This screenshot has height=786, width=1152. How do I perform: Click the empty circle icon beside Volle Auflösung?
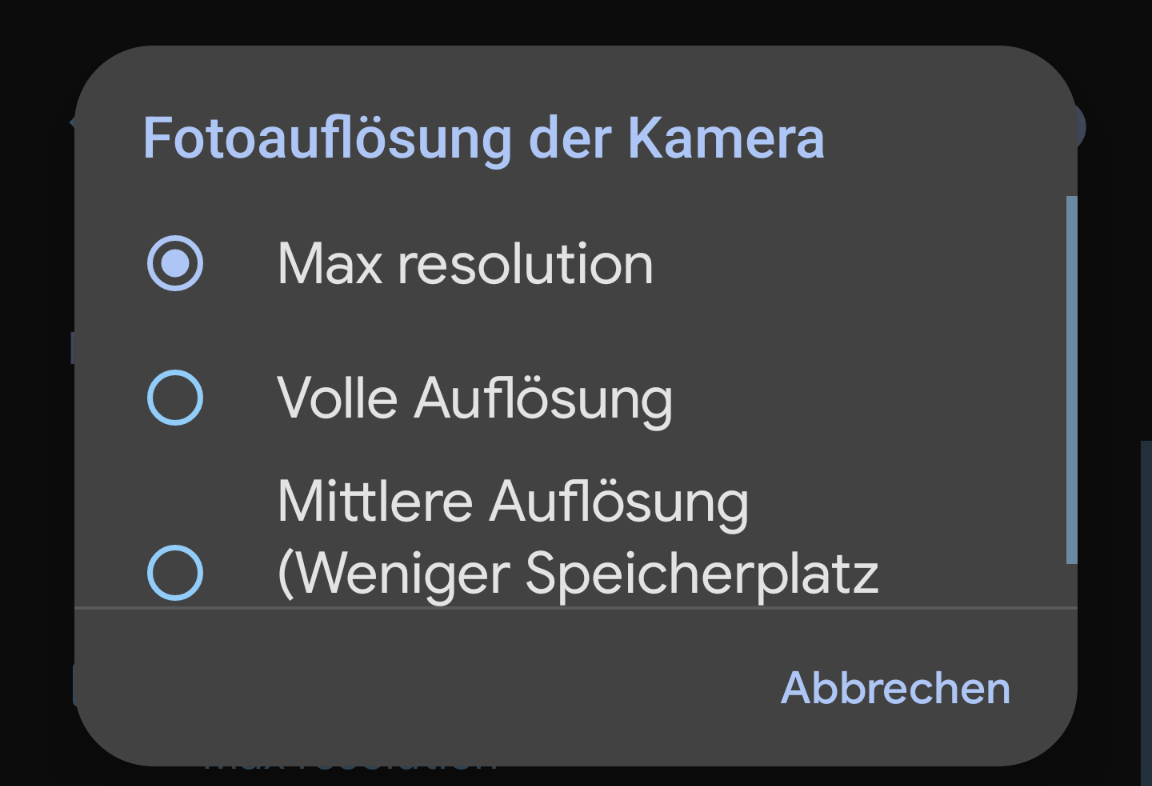point(175,399)
